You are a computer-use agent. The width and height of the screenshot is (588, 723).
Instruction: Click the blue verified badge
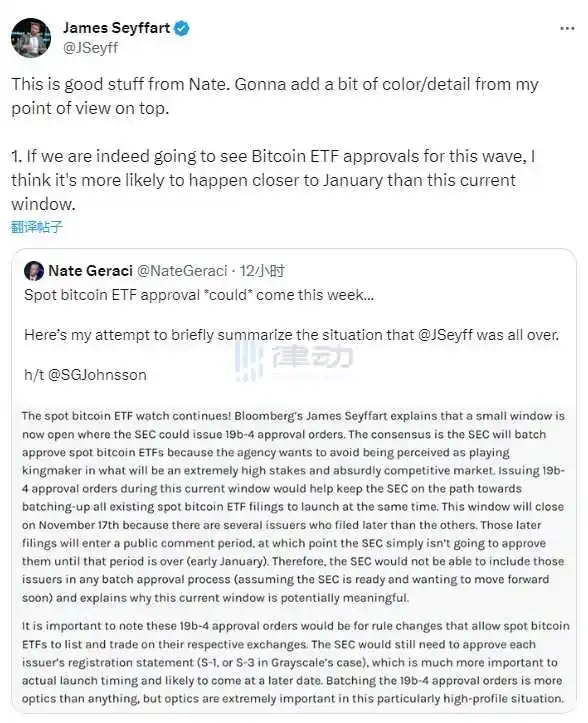pyautogui.click(x=182, y=29)
